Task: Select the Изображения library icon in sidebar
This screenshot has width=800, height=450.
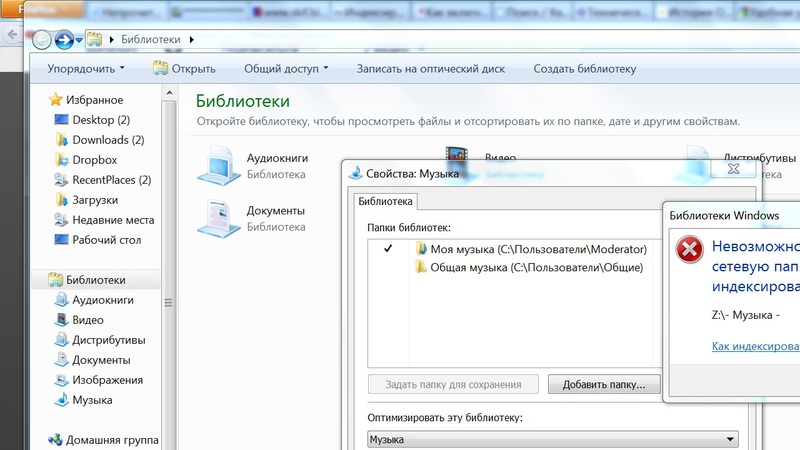Action: [x=61, y=380]
